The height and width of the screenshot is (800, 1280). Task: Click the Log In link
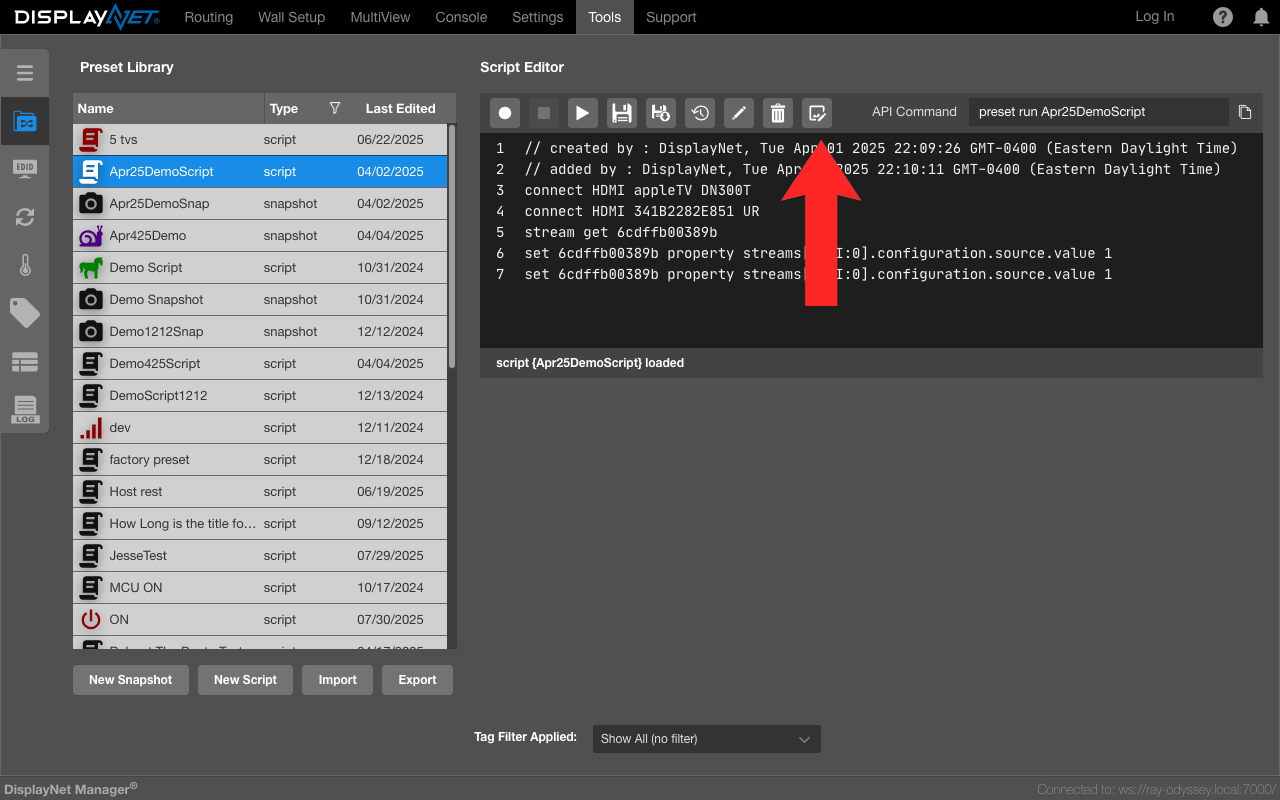coord(1155,17)
